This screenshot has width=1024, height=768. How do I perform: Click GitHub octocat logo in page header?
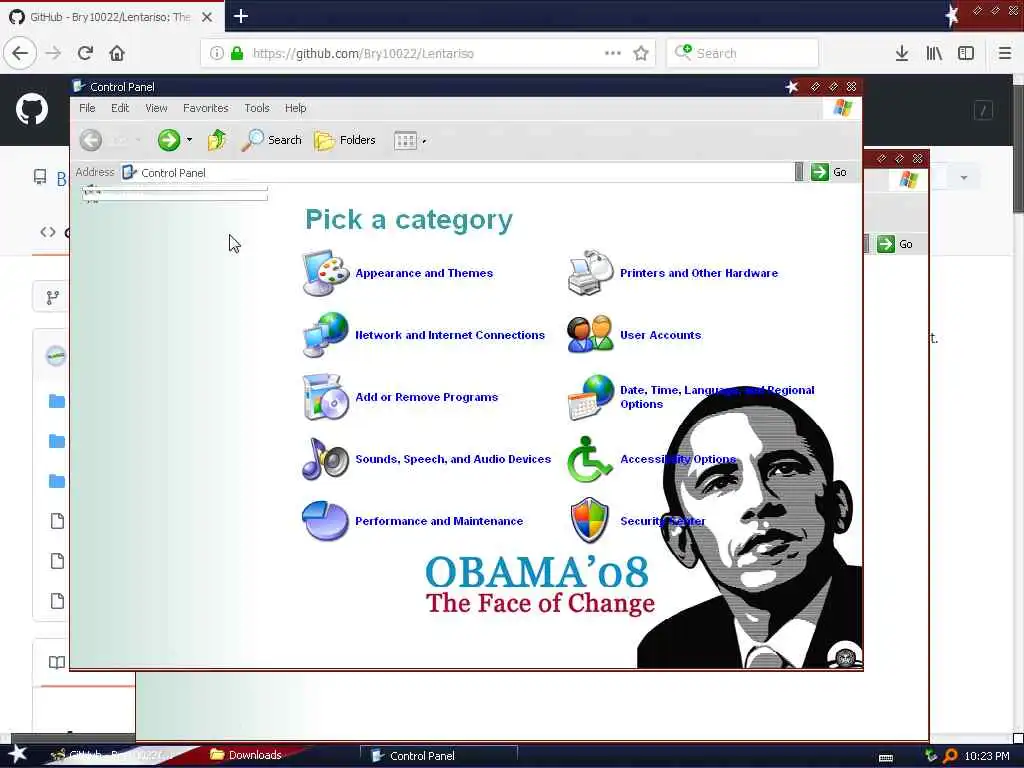(31, 109)
